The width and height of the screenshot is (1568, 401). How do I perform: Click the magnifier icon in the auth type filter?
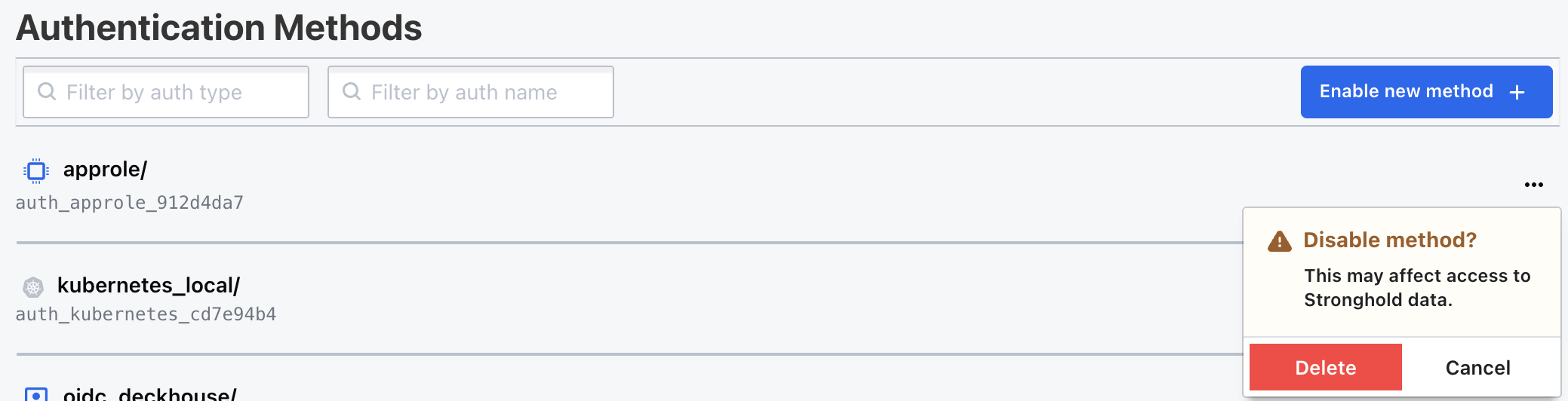[x=47, y=91]
